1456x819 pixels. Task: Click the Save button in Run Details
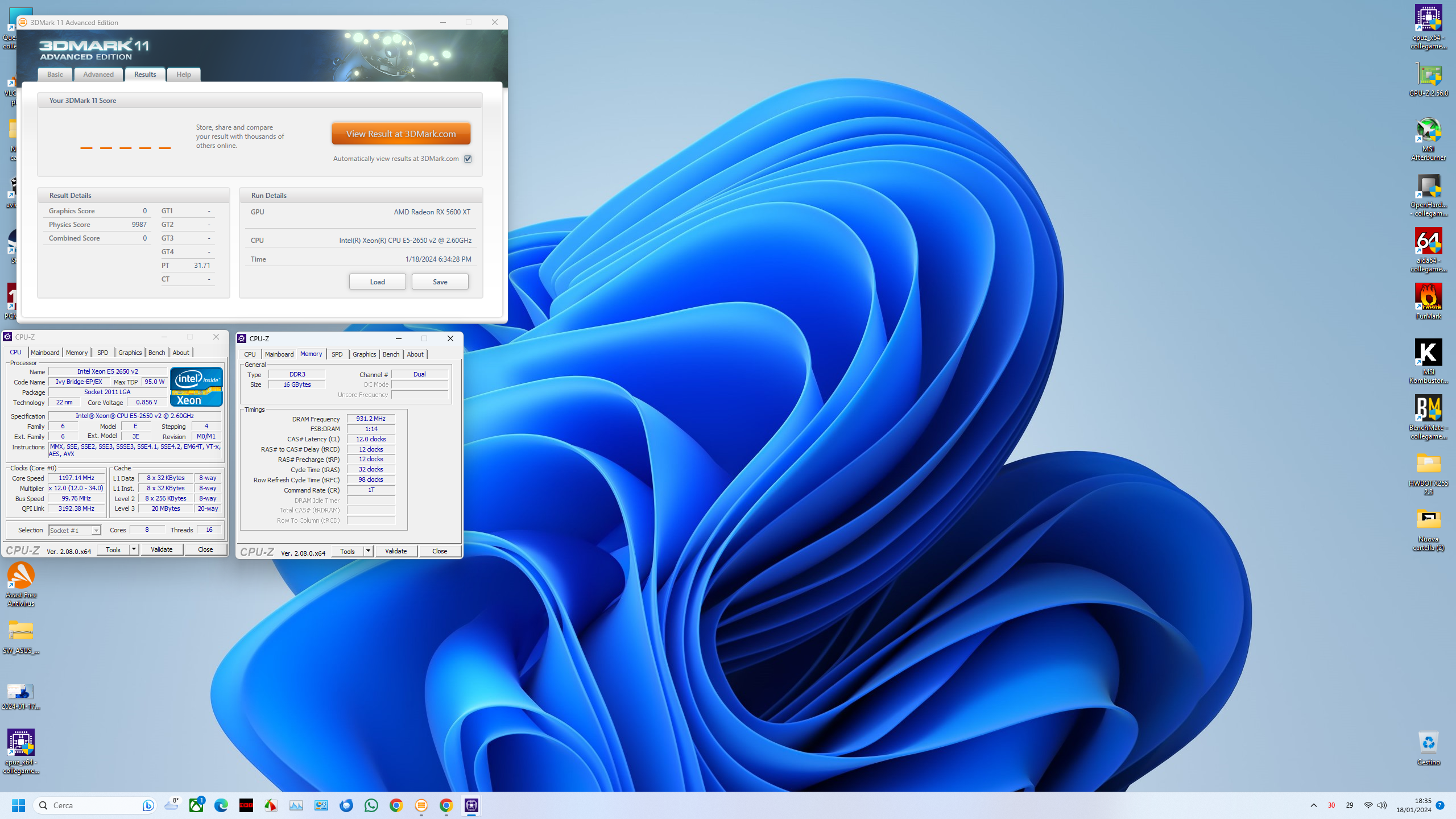pos(440,282)
